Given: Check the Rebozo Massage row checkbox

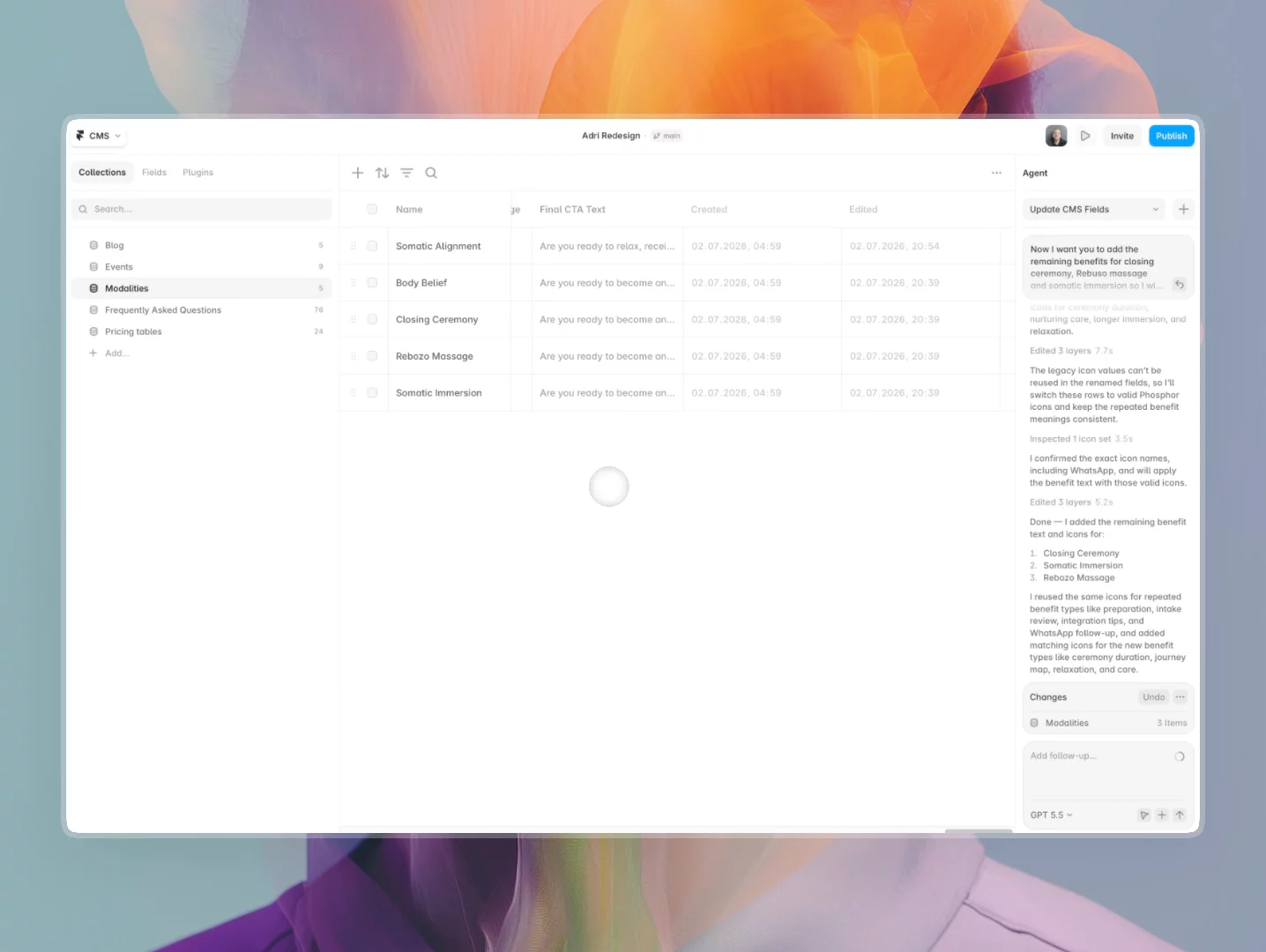Looking at the screenshot, I should [372, 356].
